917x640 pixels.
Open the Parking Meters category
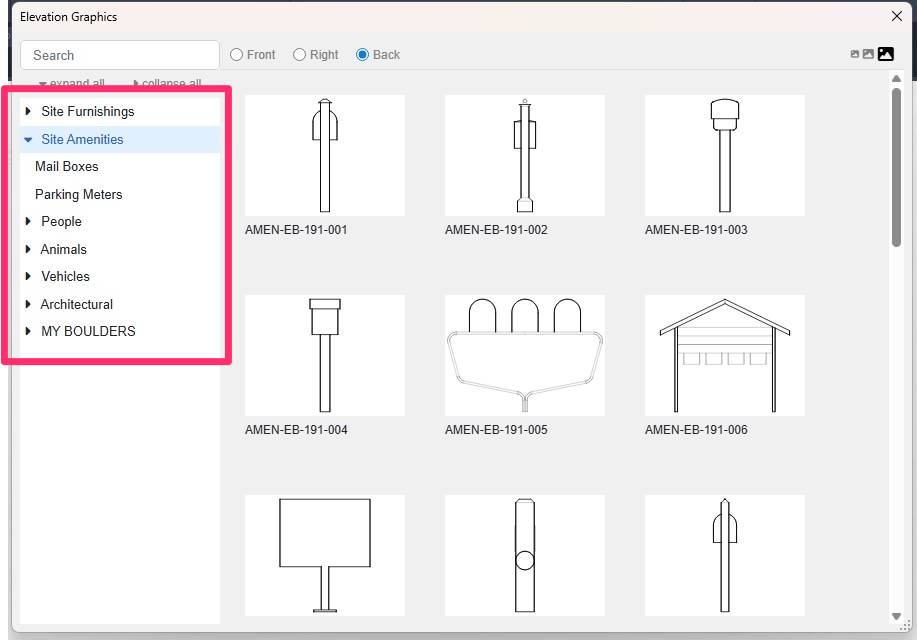pyautogui.click(x=78, y=194)
